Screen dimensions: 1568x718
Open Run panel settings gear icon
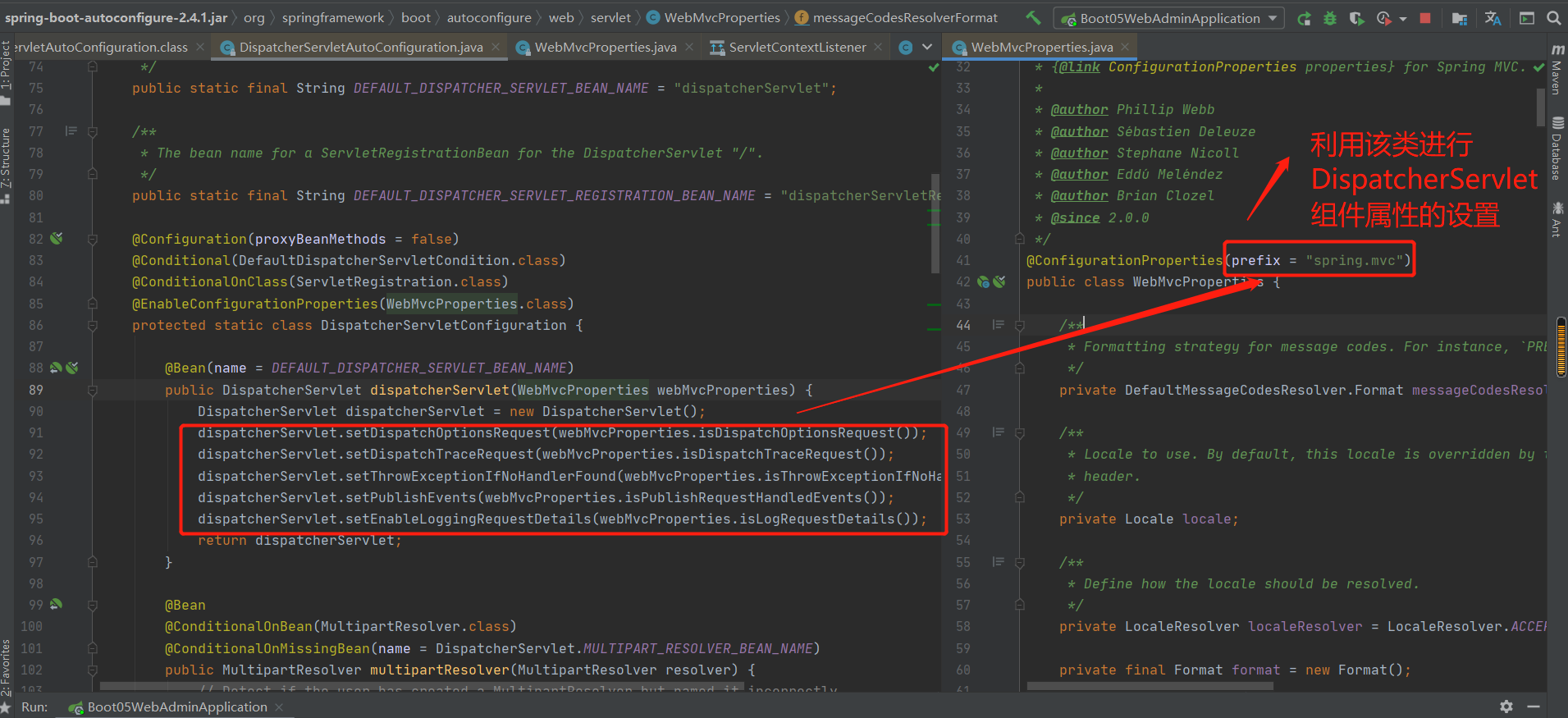point(1506,707)
